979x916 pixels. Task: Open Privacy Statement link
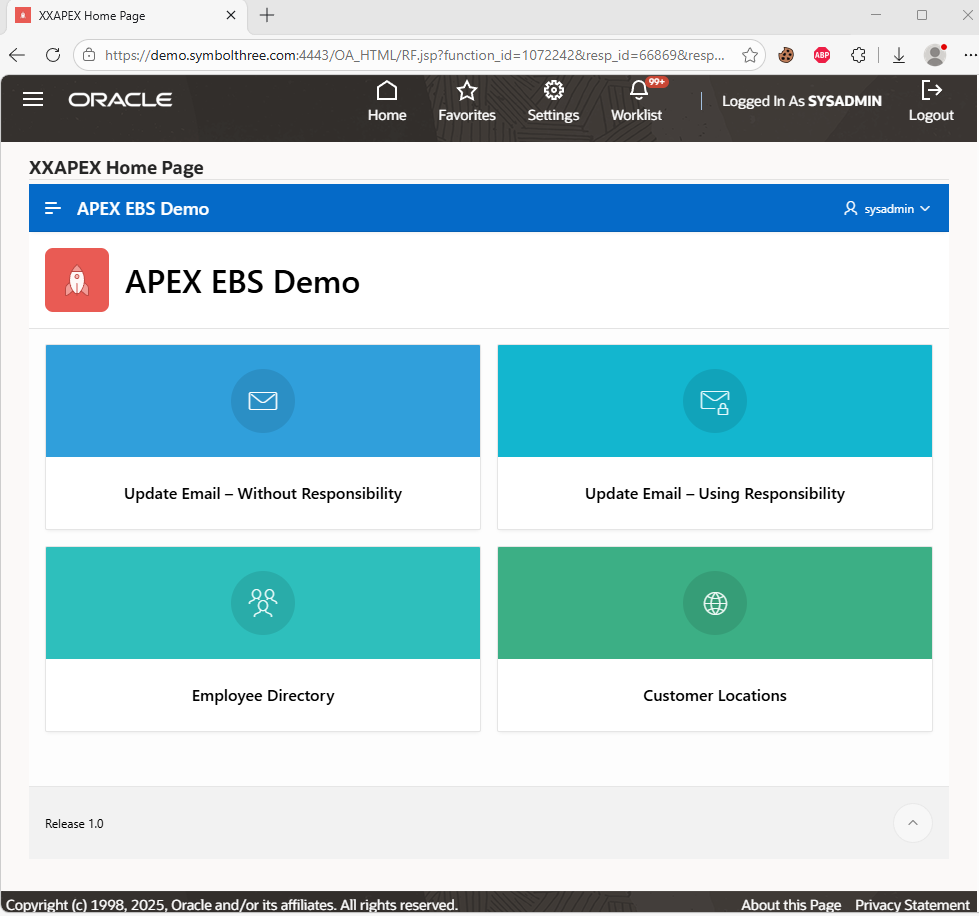(912, 905)
